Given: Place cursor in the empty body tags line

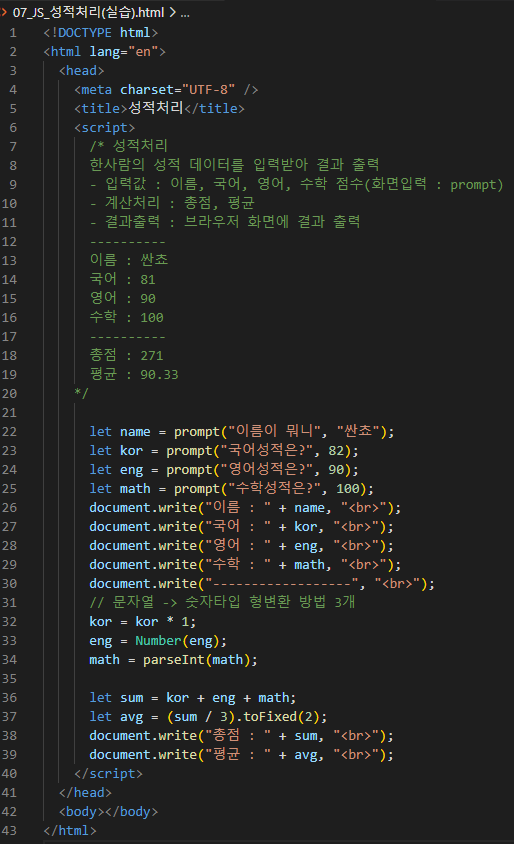Looking at the screenshot, I should (x=108, y=812).
